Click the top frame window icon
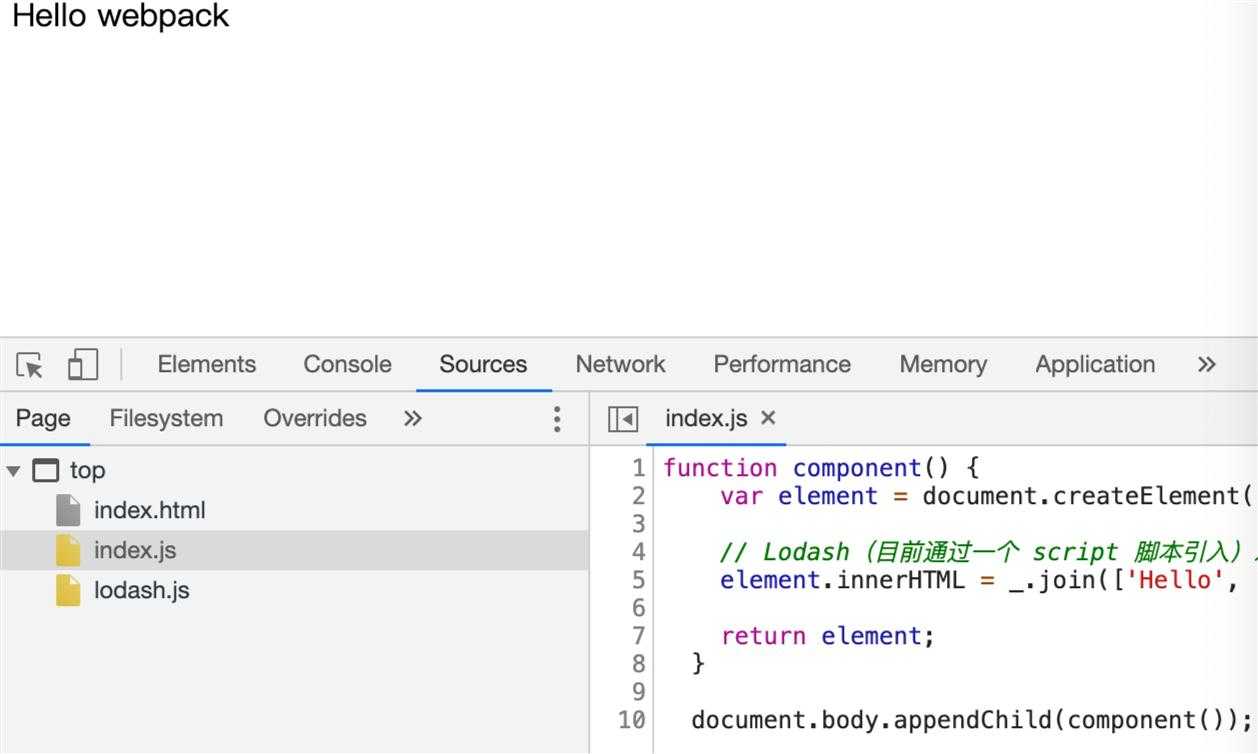Screen dimensions: 1258x754 (46, 470)
